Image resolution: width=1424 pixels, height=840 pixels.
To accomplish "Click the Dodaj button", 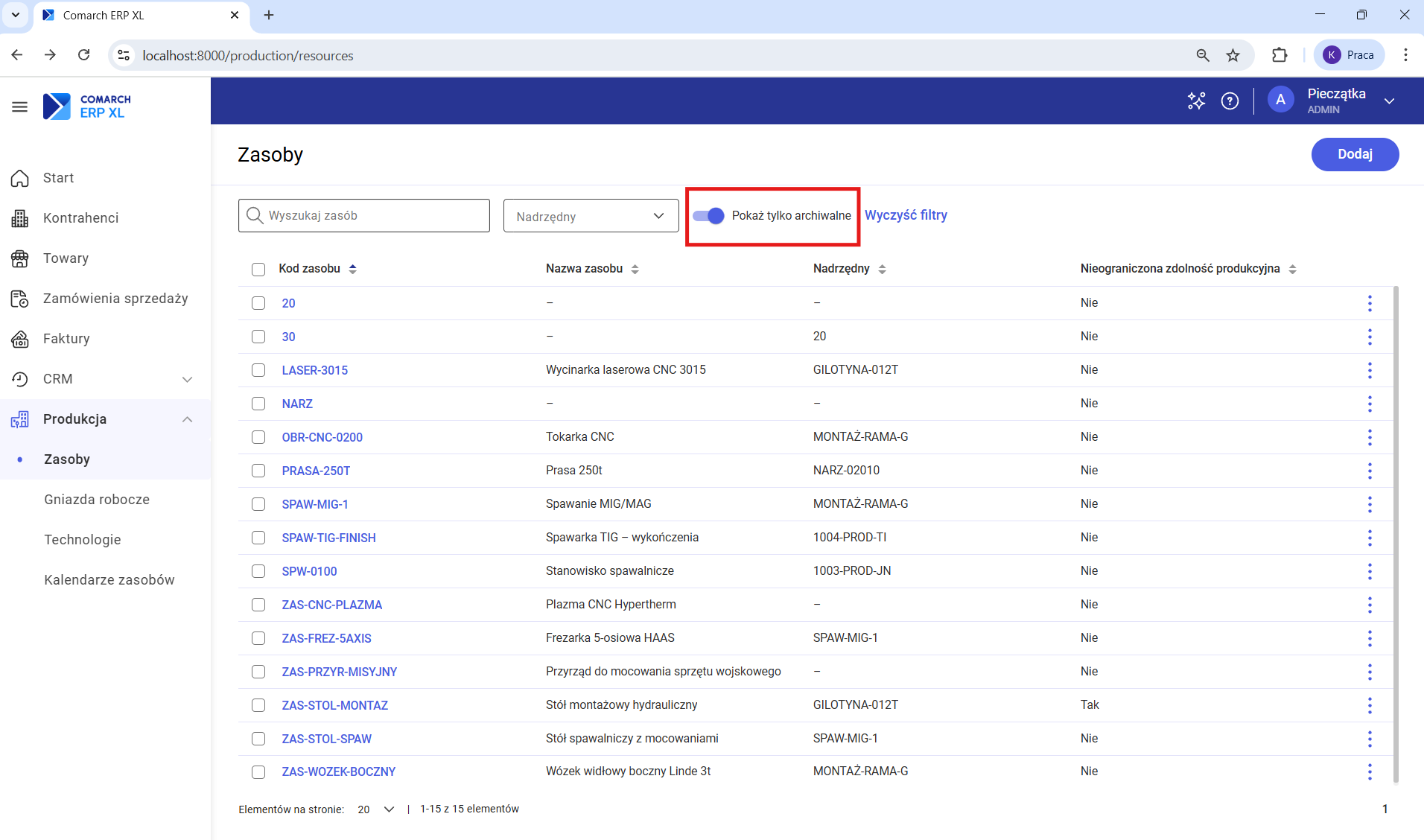I will [x=1354, y=154].
